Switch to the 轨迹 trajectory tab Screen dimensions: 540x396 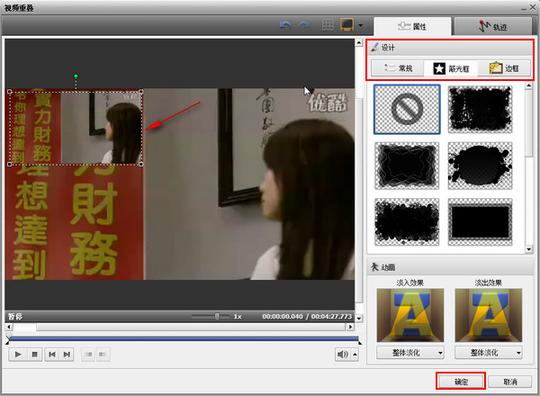tap(493, 26)
